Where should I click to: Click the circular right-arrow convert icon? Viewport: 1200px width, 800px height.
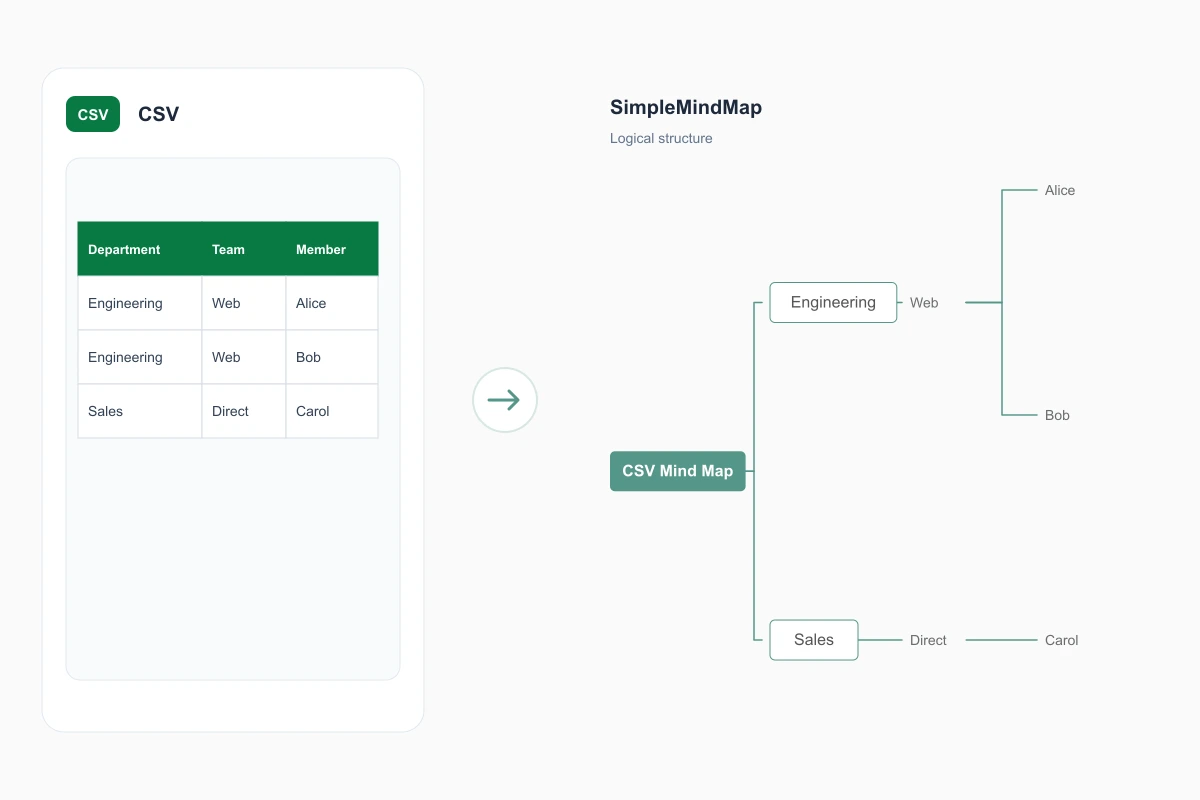click(505, 400)
